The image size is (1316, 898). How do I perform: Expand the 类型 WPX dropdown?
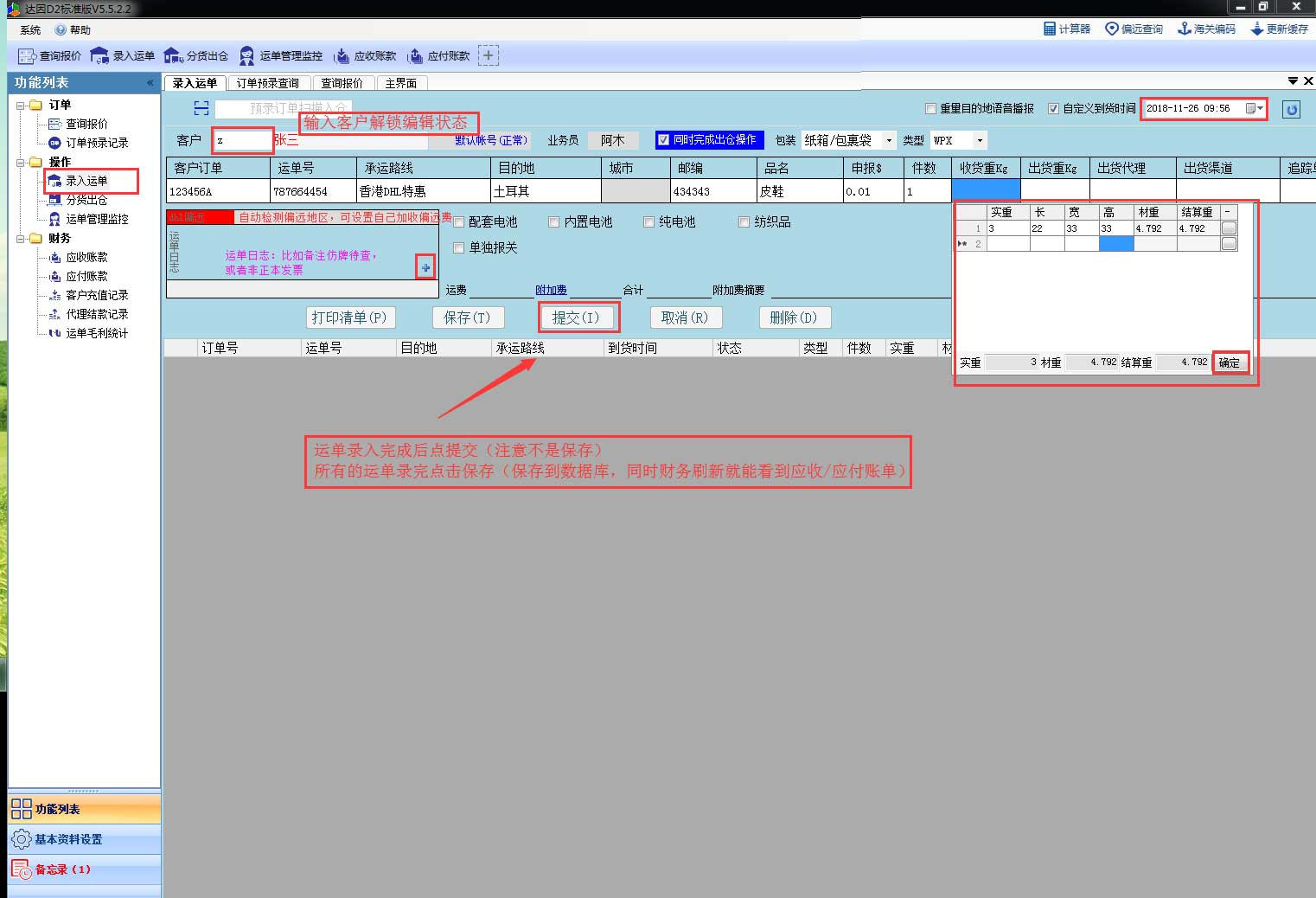(x=980, y=140)
